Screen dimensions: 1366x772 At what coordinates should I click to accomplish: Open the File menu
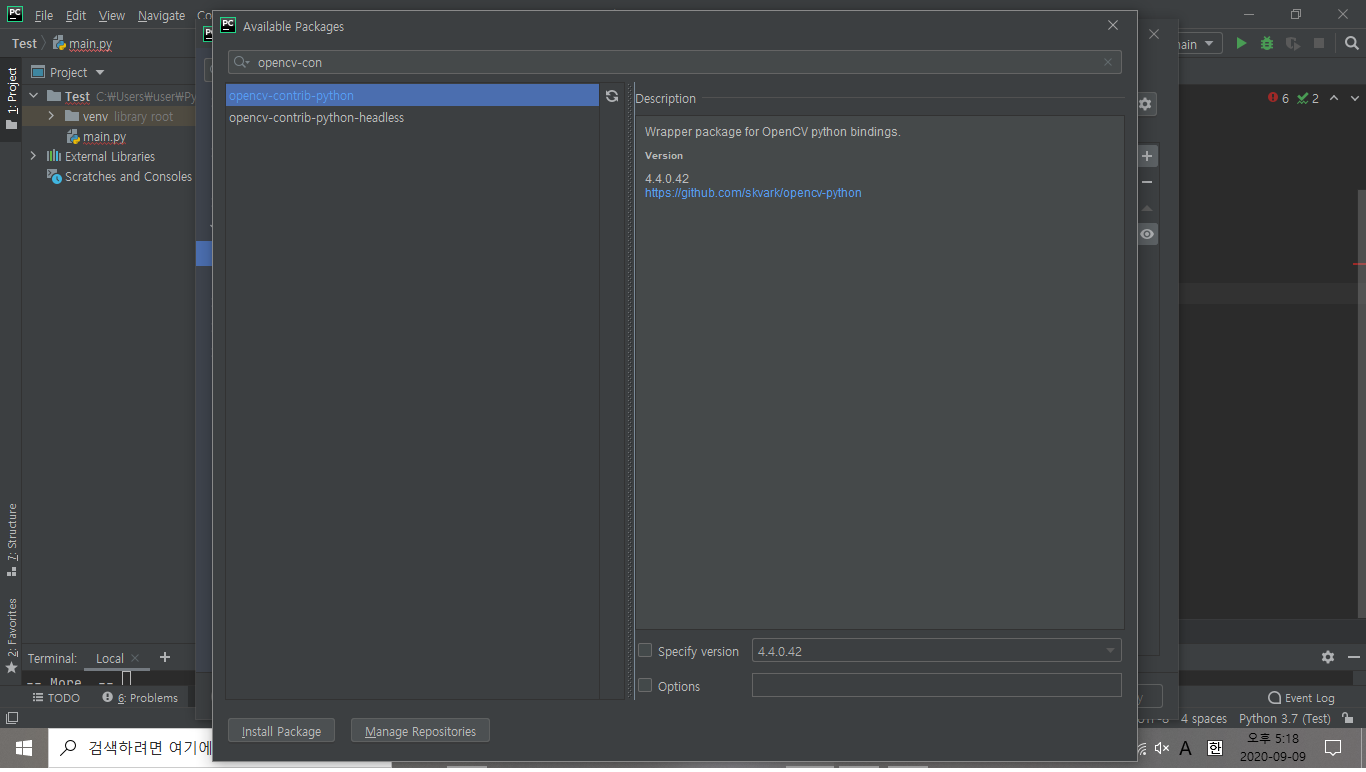pyautogui.click(x=44, y=16)
